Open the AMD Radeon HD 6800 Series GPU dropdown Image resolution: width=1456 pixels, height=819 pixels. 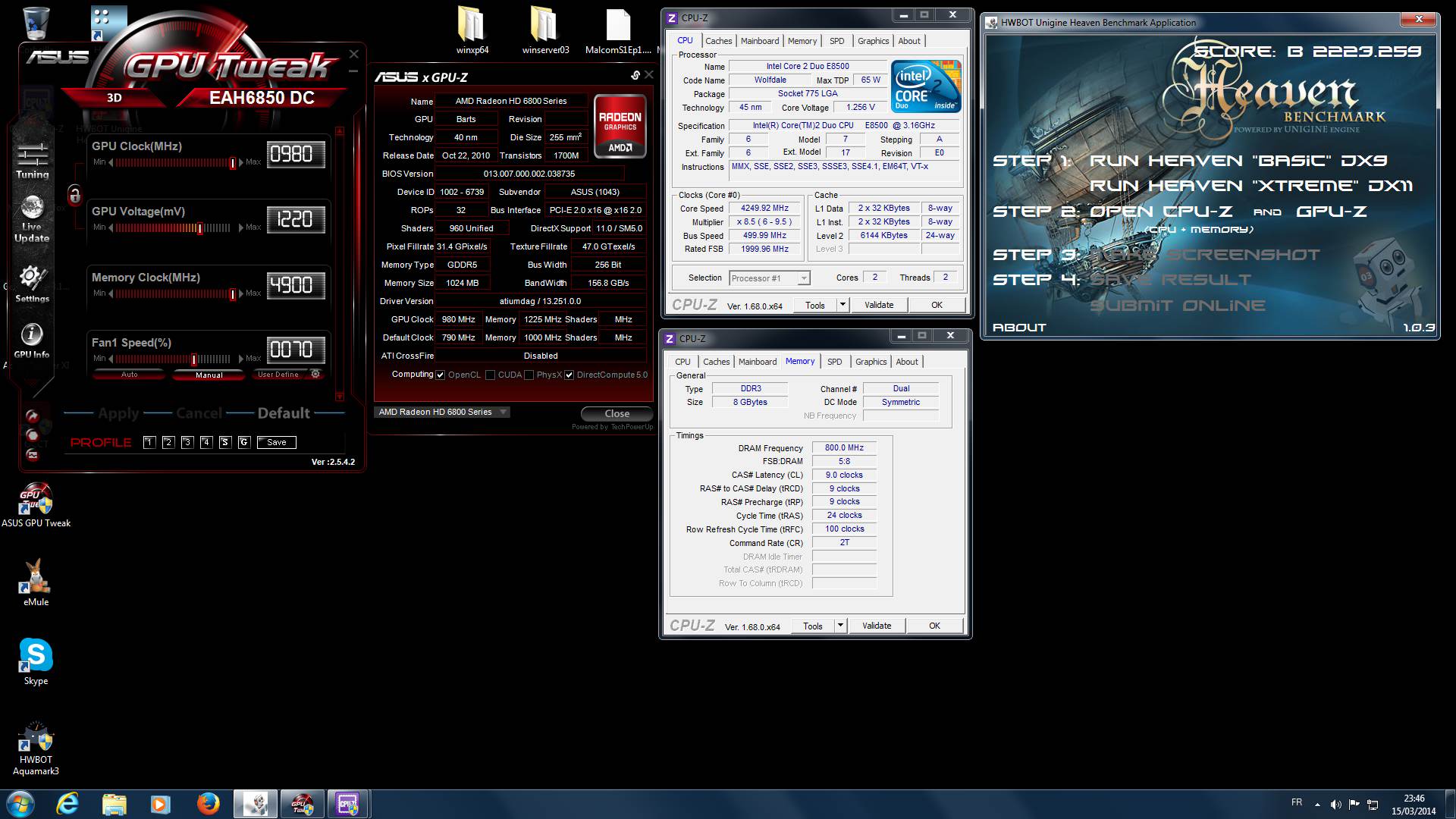coord(441,412)
